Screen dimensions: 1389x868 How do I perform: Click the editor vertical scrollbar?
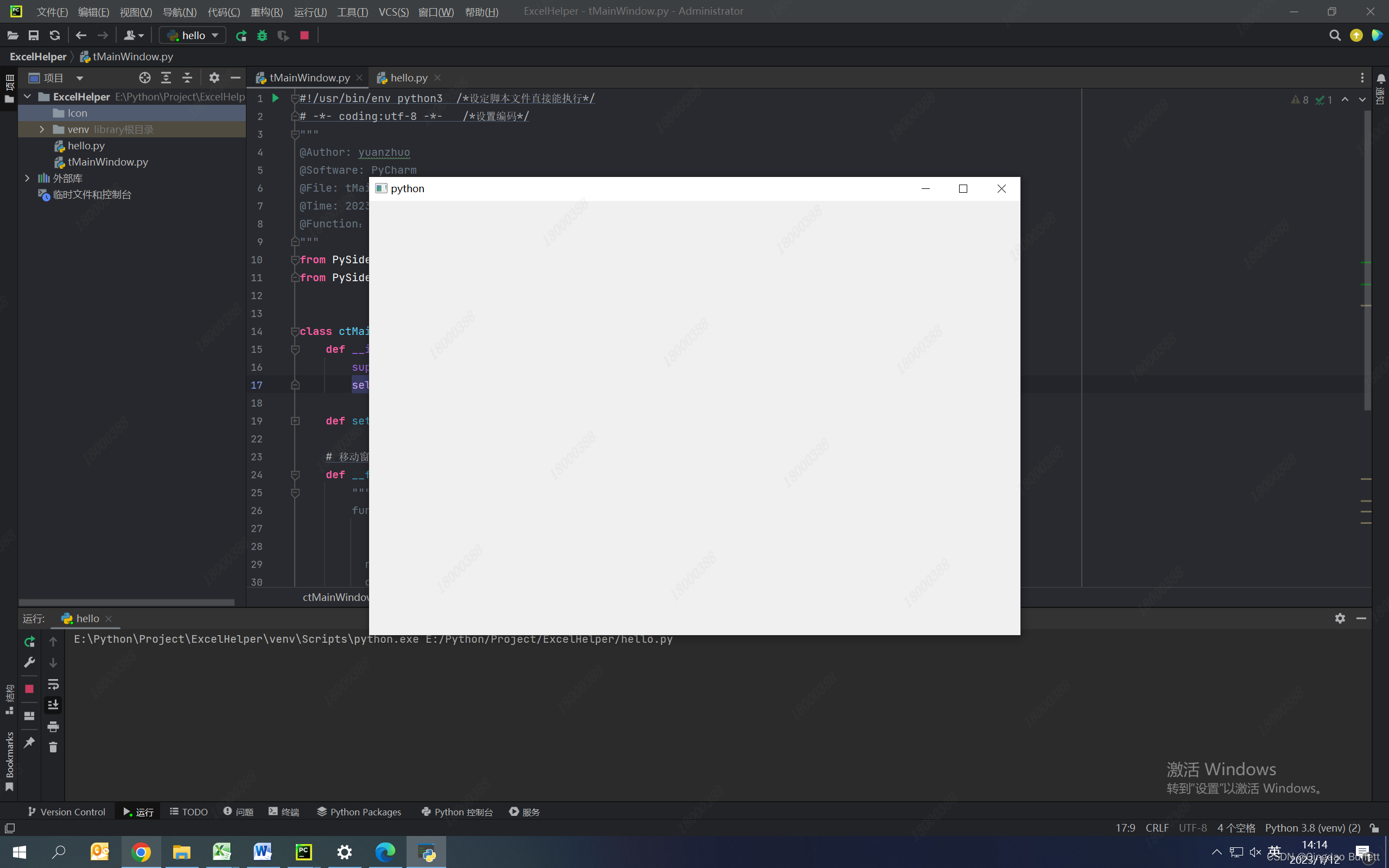1367,258
